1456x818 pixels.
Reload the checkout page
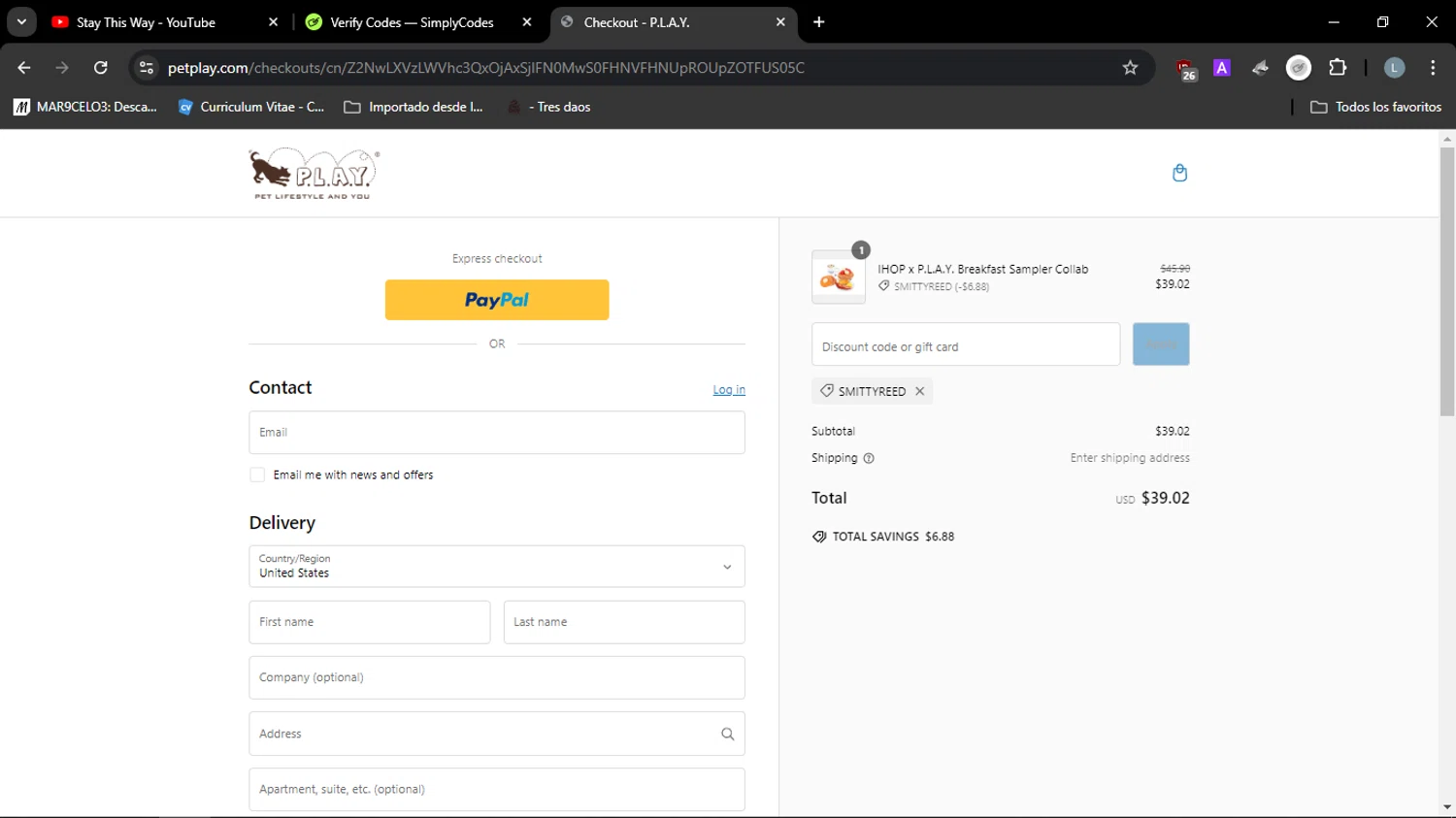(101, 68)
